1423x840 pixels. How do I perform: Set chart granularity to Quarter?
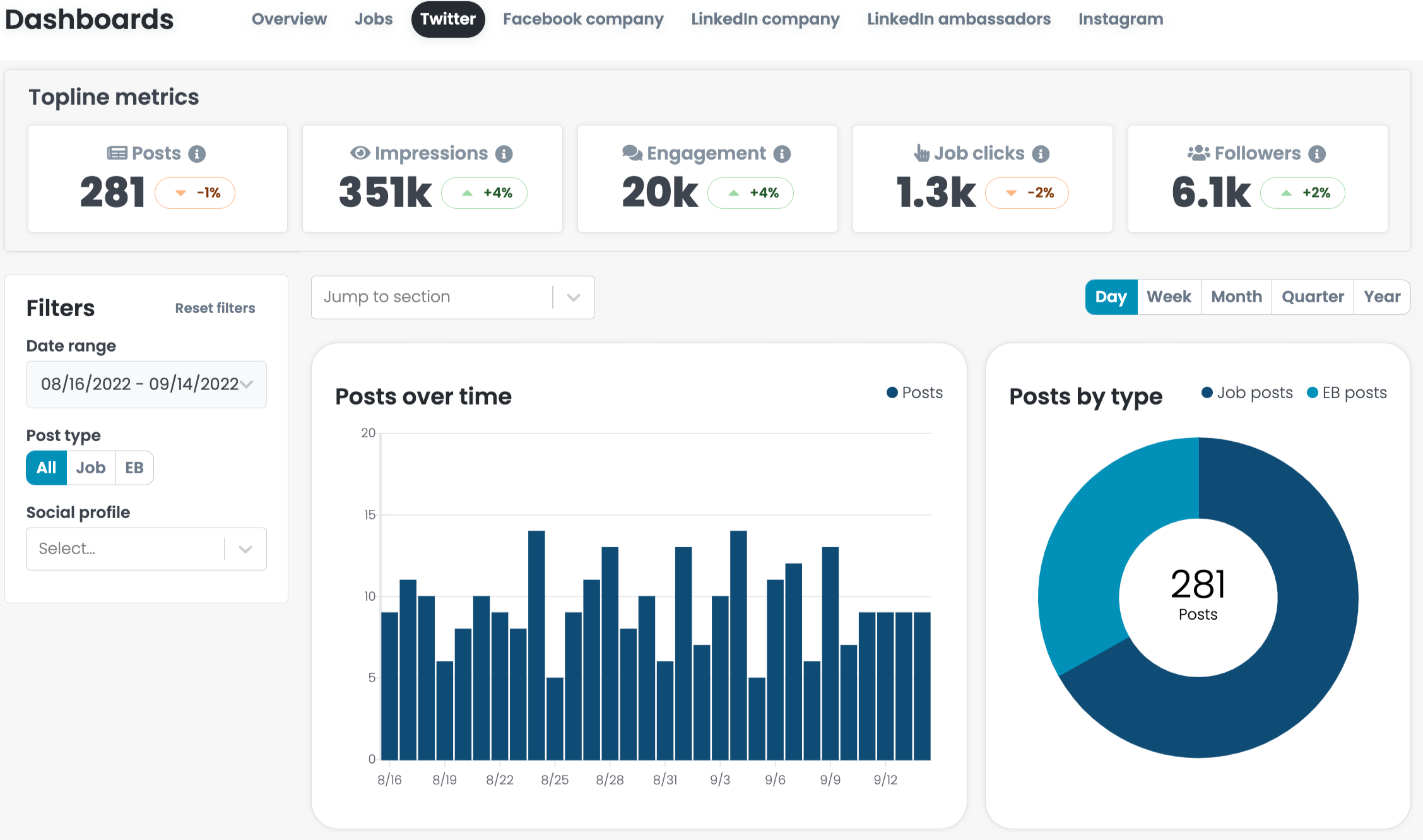[1313, 297]
